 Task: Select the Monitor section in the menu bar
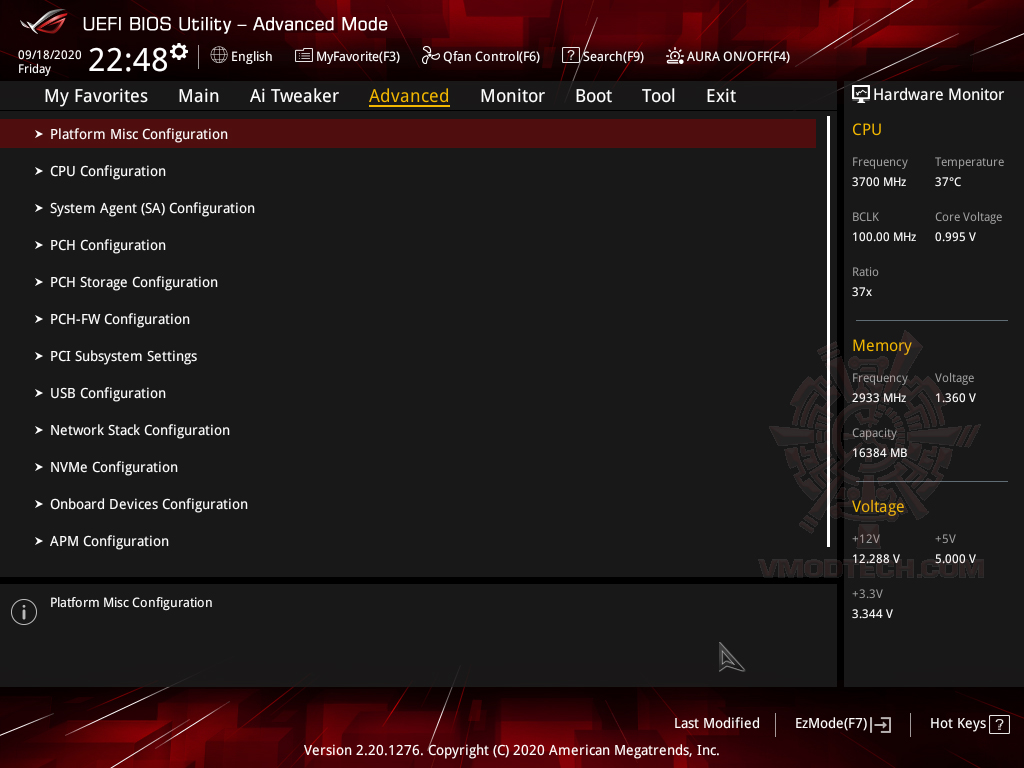512,96
